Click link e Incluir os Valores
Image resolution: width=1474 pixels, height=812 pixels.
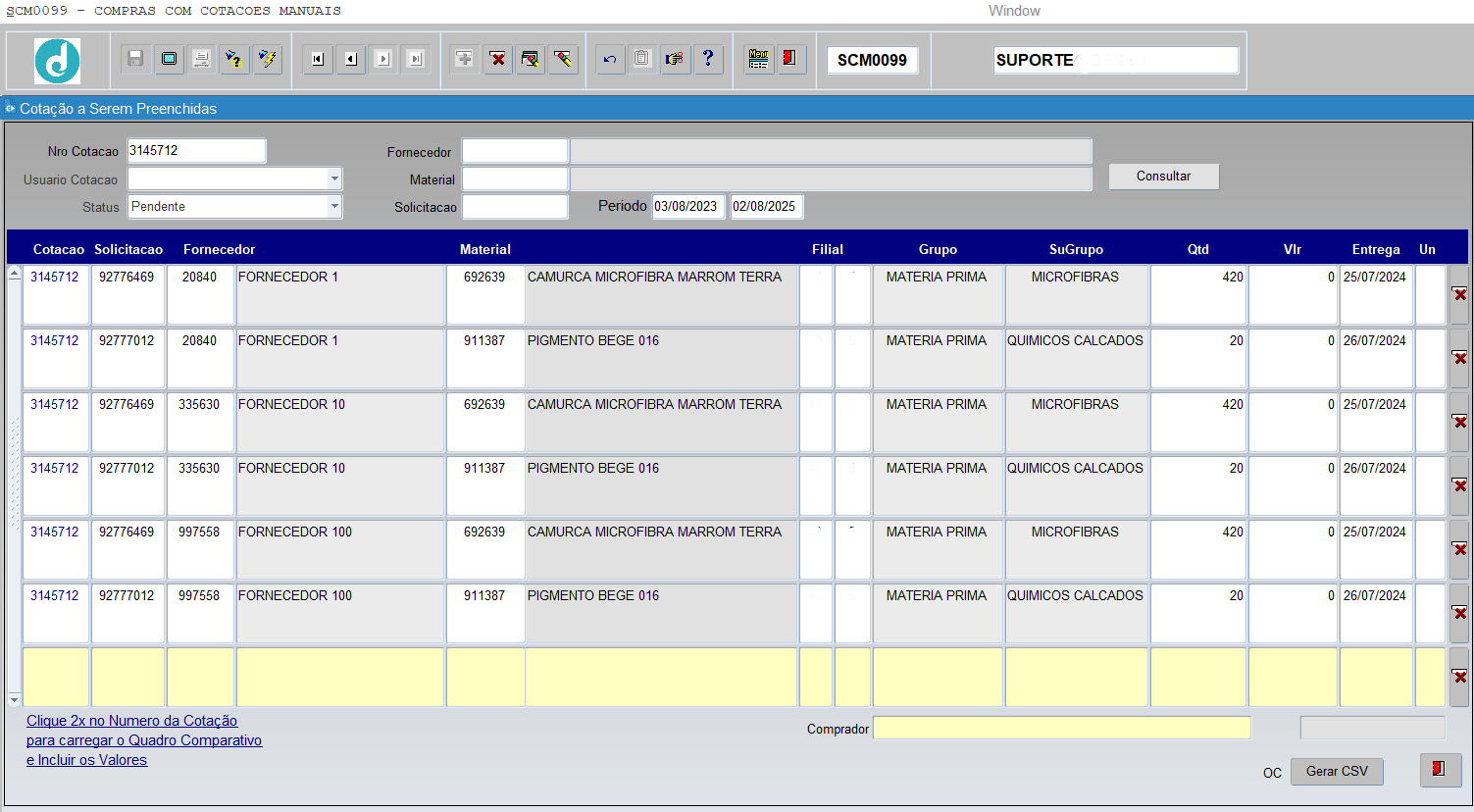click(x=86, y=760)
